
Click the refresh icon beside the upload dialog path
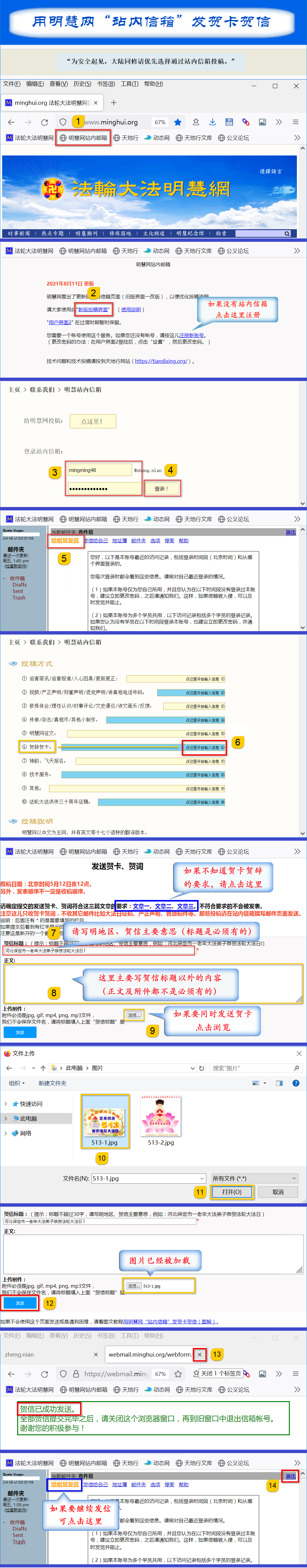201,1068
